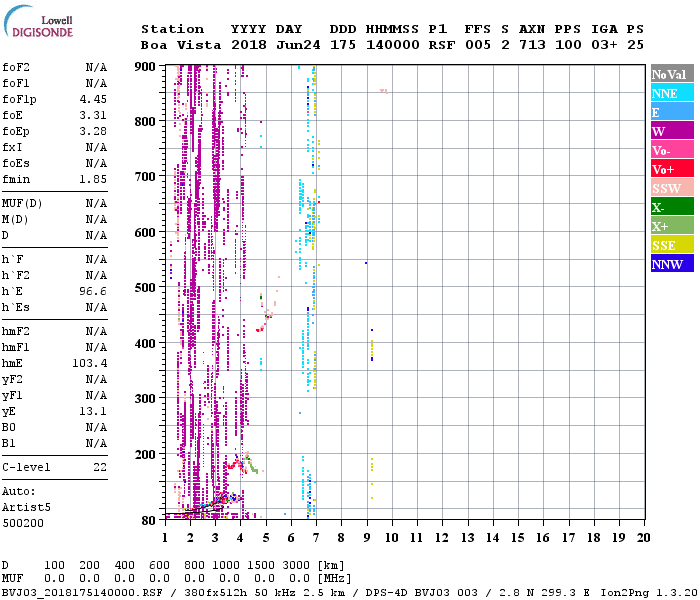Select the X+ light green legend swatch

coord(672,225)
